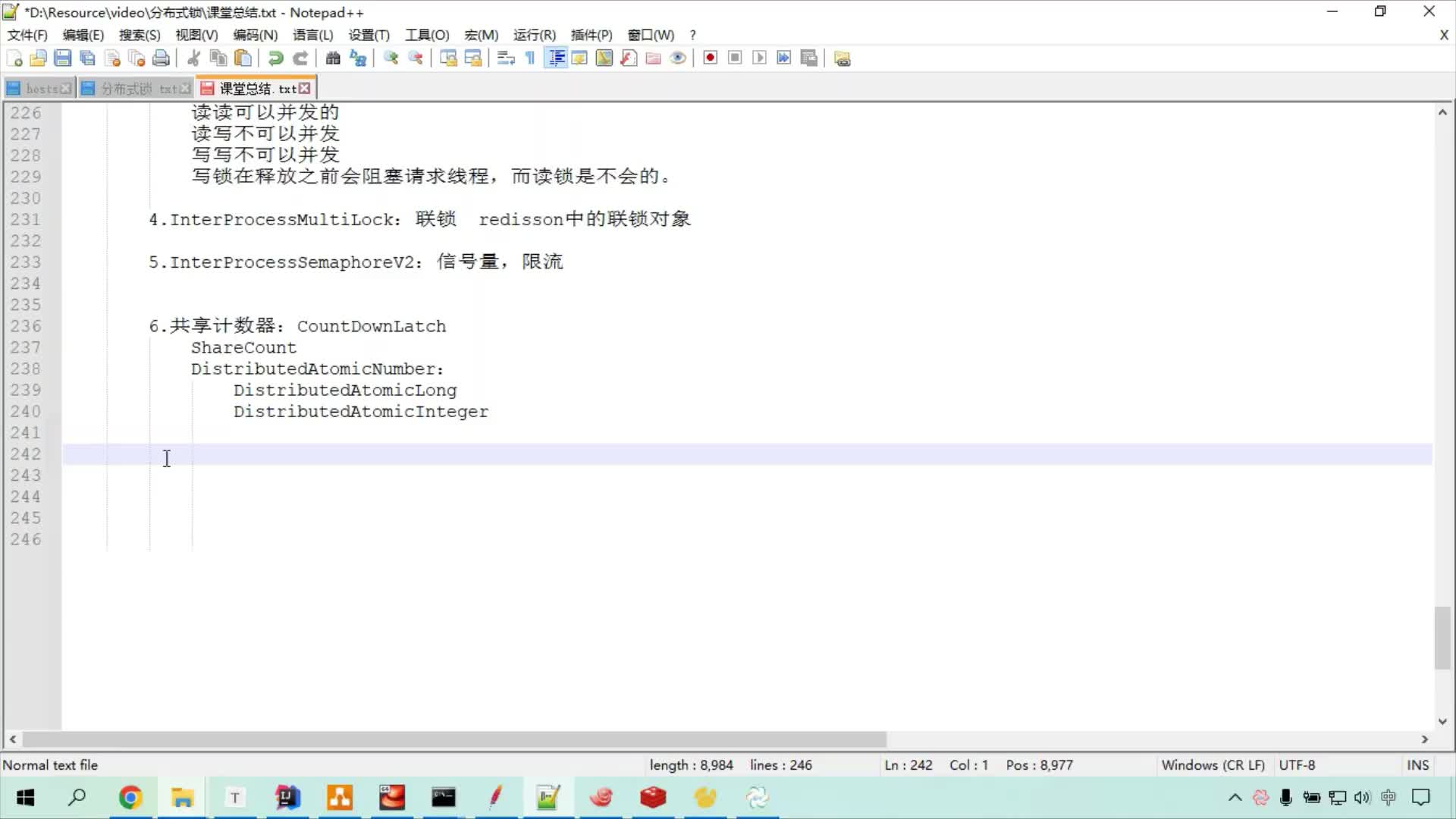Viewport: 1456px width, 819px height.
Task: Save the recorded macro toolbar icon
Action: coord(809,58)
